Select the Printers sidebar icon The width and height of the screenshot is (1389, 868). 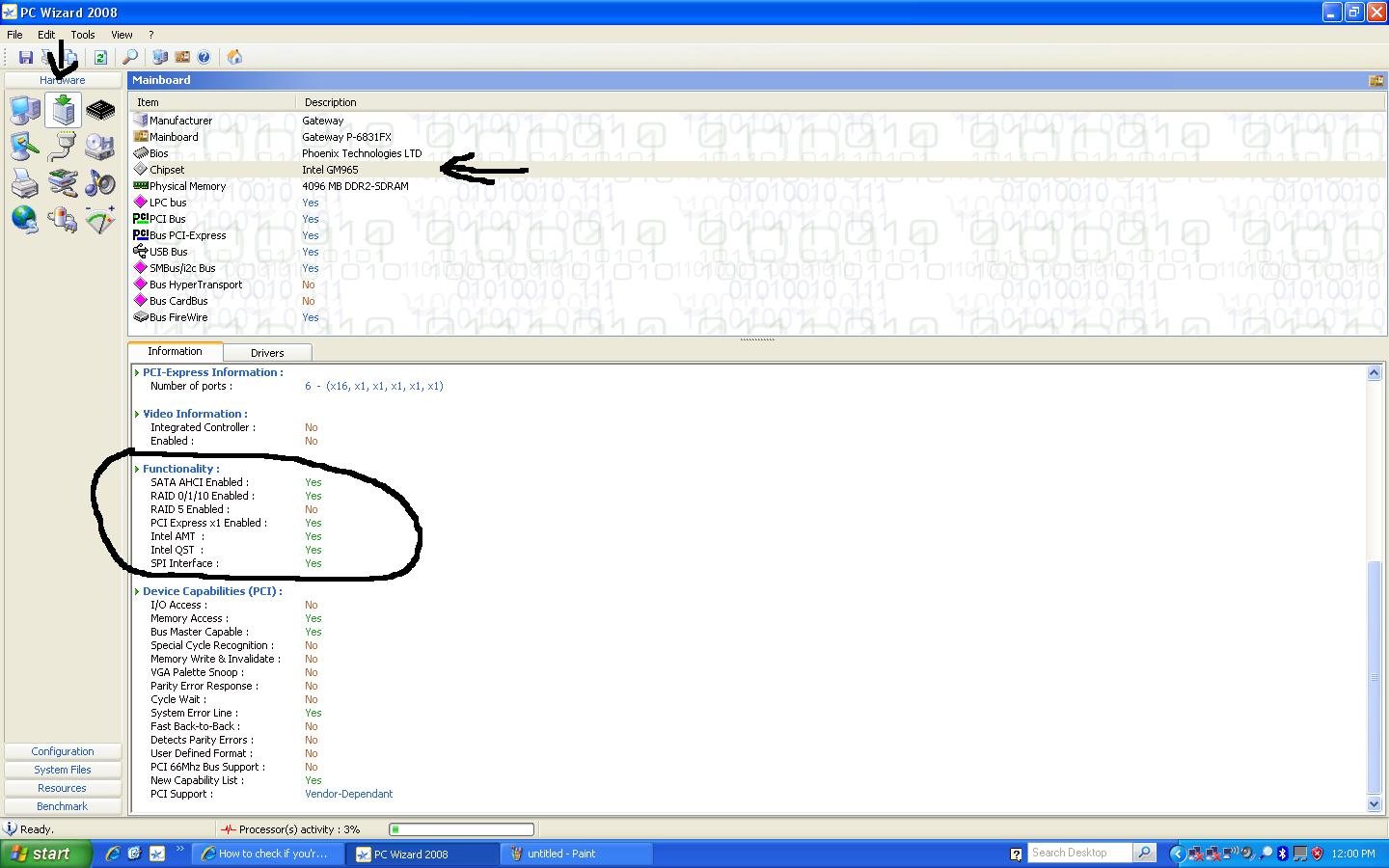(25, 182)
